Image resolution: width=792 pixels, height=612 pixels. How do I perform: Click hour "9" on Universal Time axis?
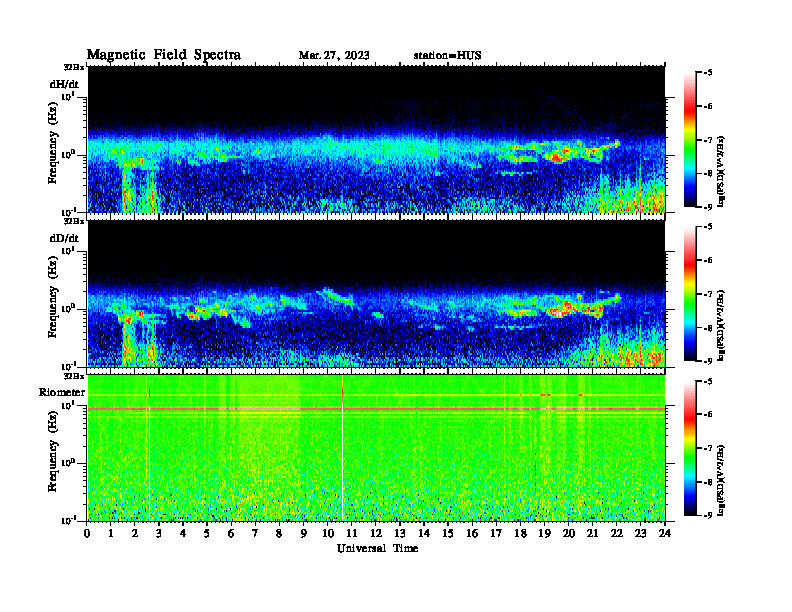click(303, 533)
